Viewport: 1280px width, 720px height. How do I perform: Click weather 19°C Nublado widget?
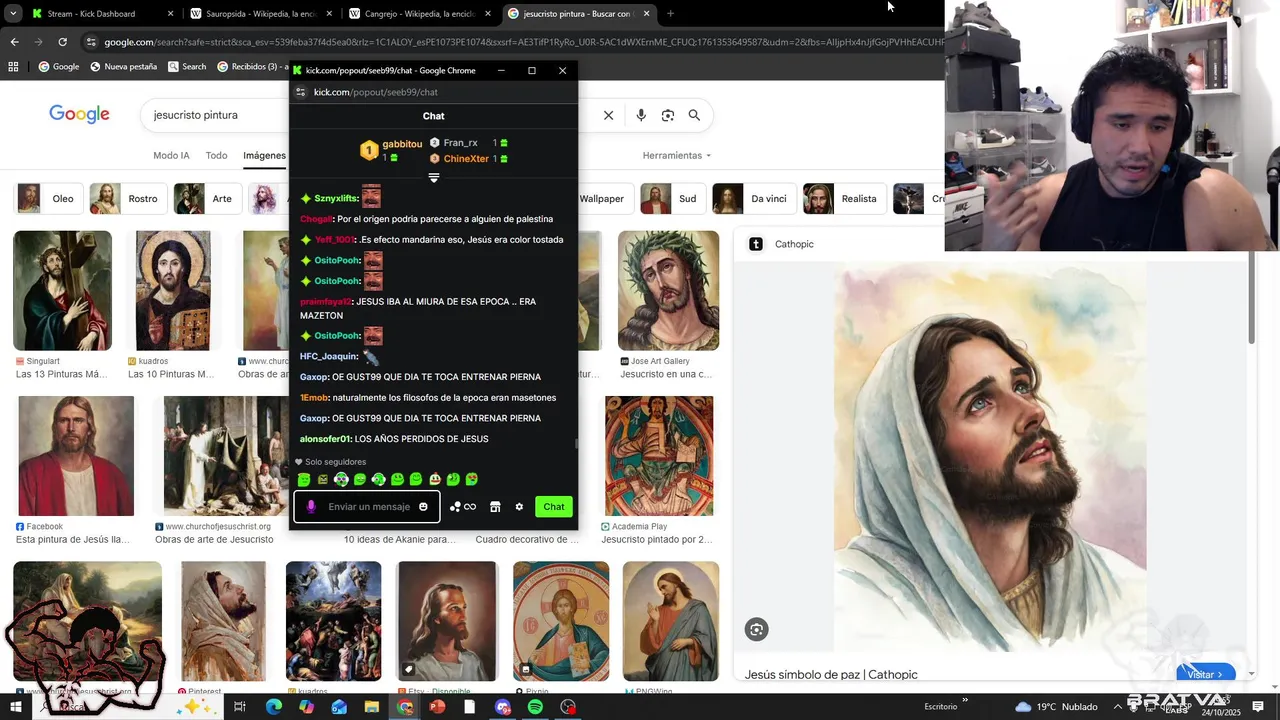tap(1056, 707)
